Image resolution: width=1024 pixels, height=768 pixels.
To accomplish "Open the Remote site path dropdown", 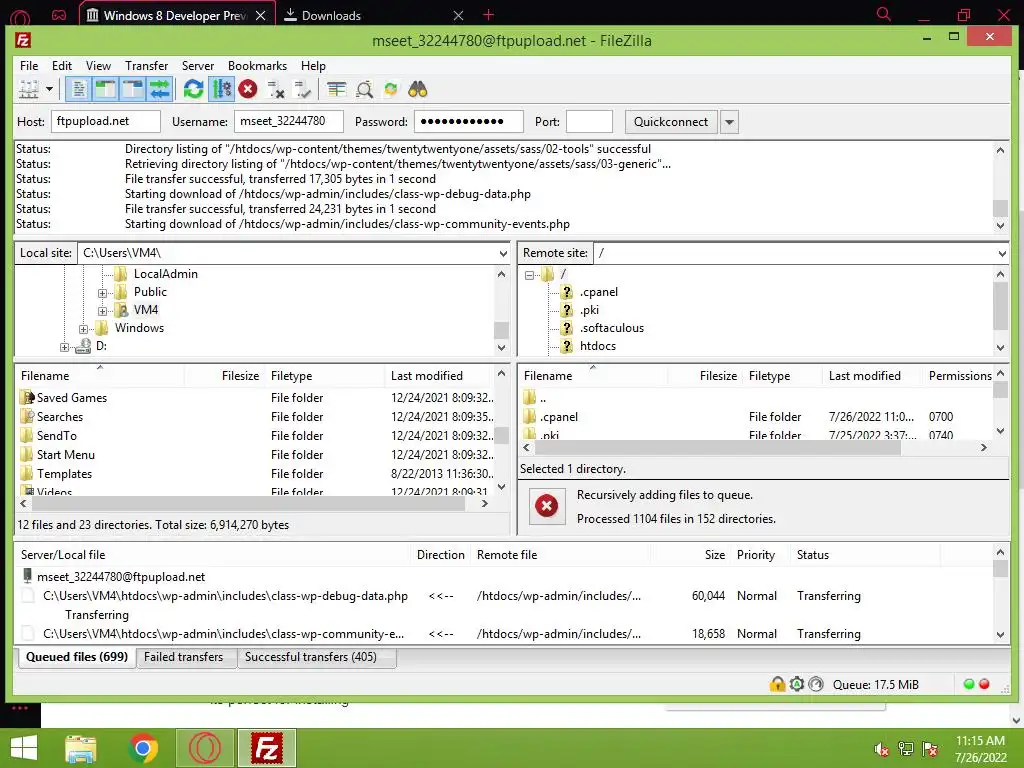I will (1002, 253).
